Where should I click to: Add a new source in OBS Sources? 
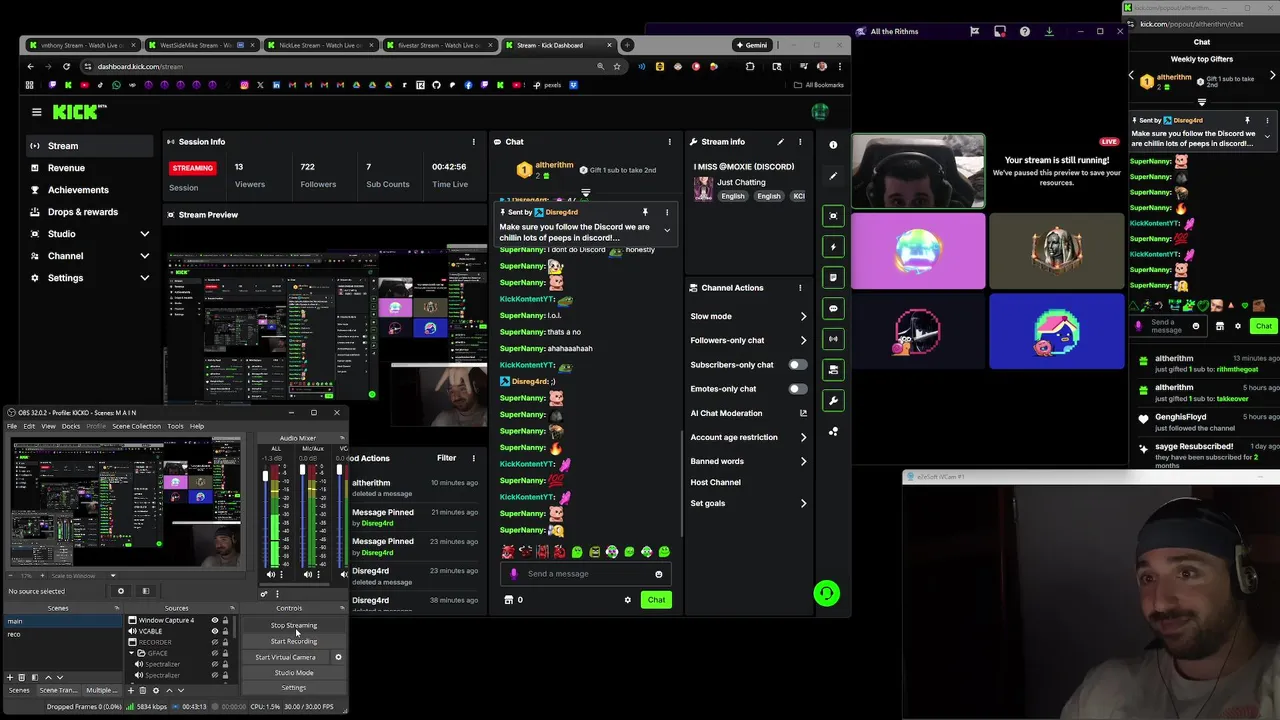pos(131,690)
